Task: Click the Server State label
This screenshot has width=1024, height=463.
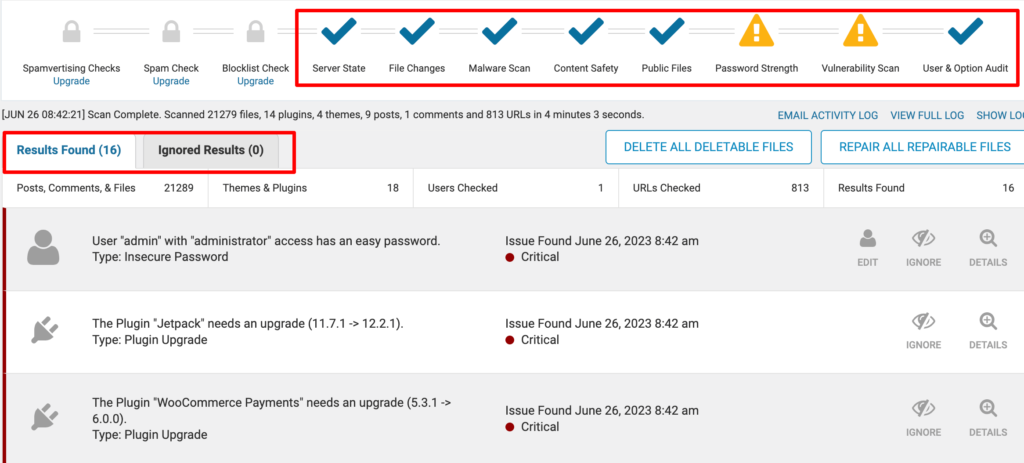Action: point(338,68)
